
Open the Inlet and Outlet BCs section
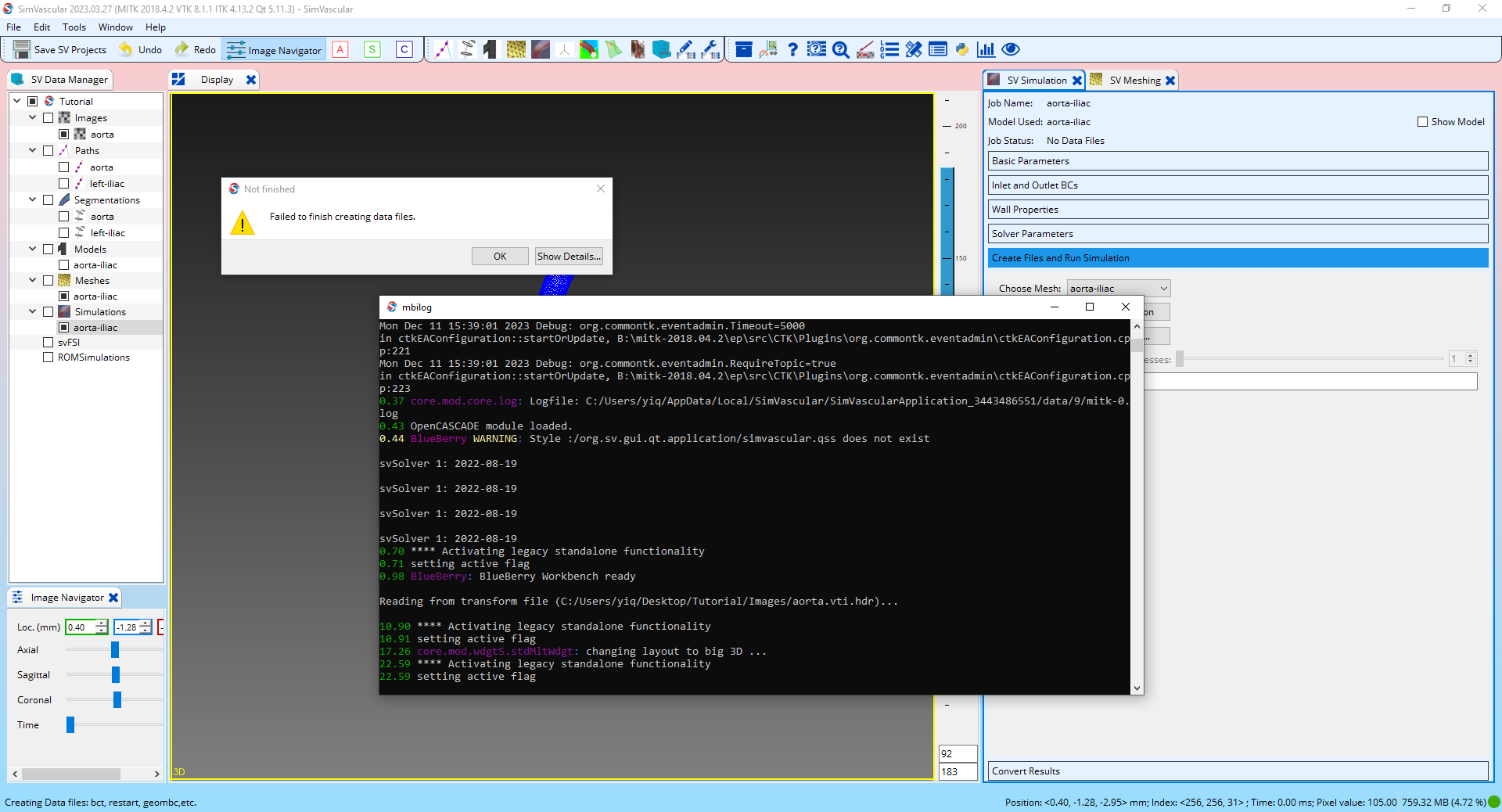coord(1238,185)
